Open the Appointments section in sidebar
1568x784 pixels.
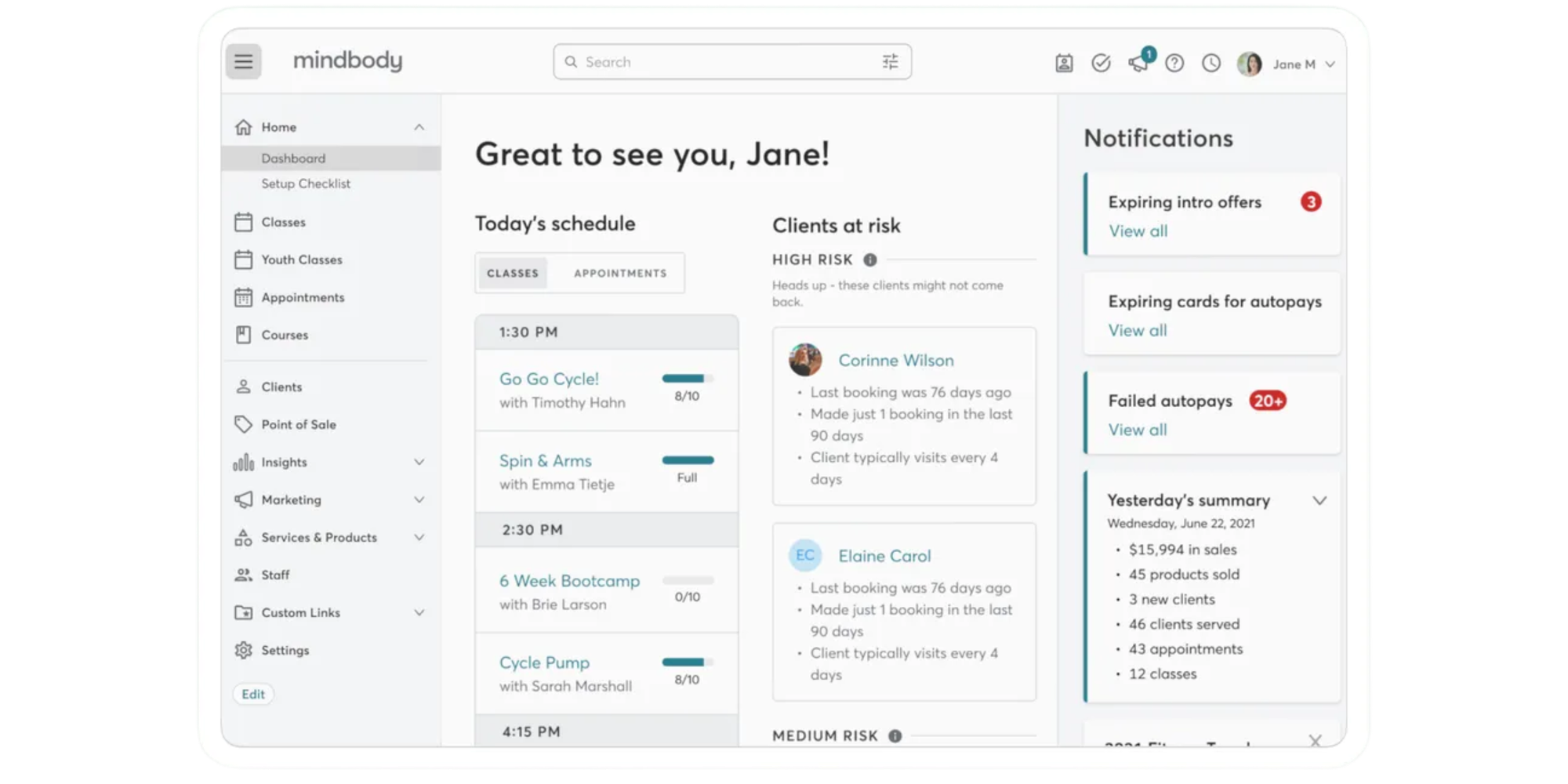(x=303, y=297)
